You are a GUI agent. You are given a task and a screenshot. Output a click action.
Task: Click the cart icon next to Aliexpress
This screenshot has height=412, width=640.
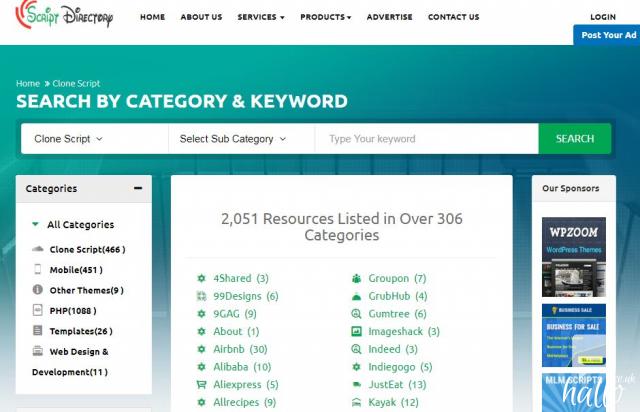[x=202, y=385]
